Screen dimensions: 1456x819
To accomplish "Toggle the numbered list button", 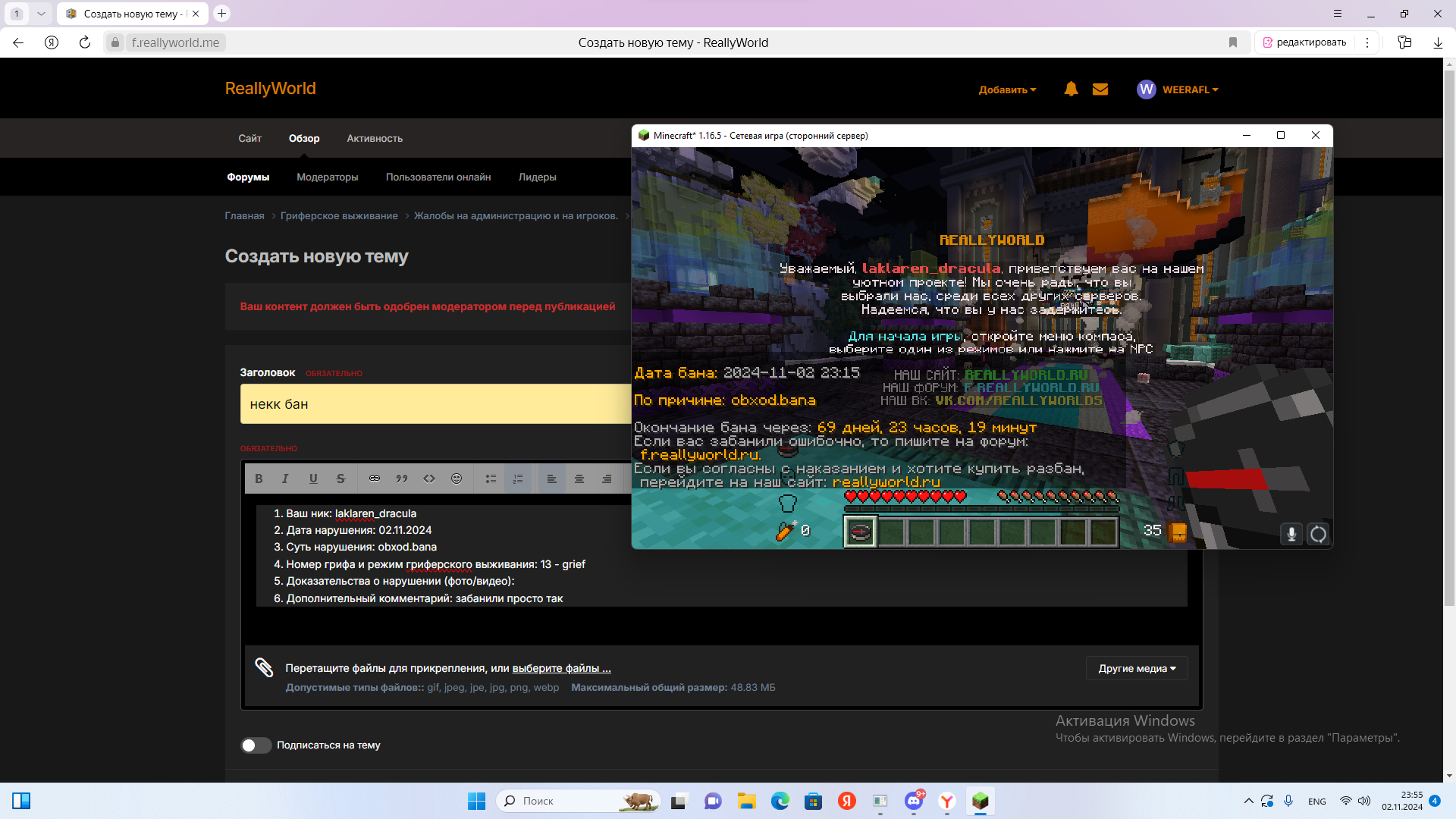I will click(x=518, y=479).
